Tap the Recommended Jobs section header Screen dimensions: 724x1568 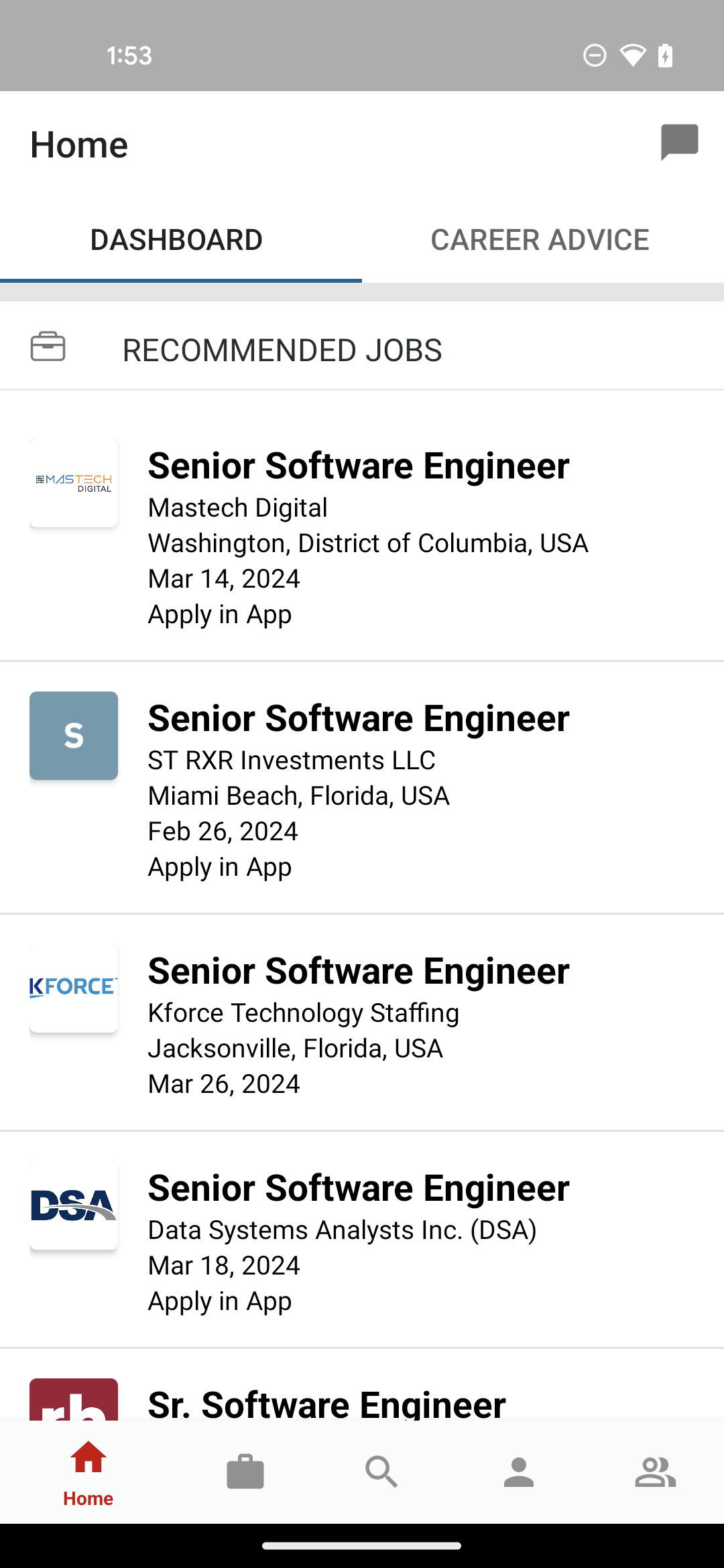362,346
